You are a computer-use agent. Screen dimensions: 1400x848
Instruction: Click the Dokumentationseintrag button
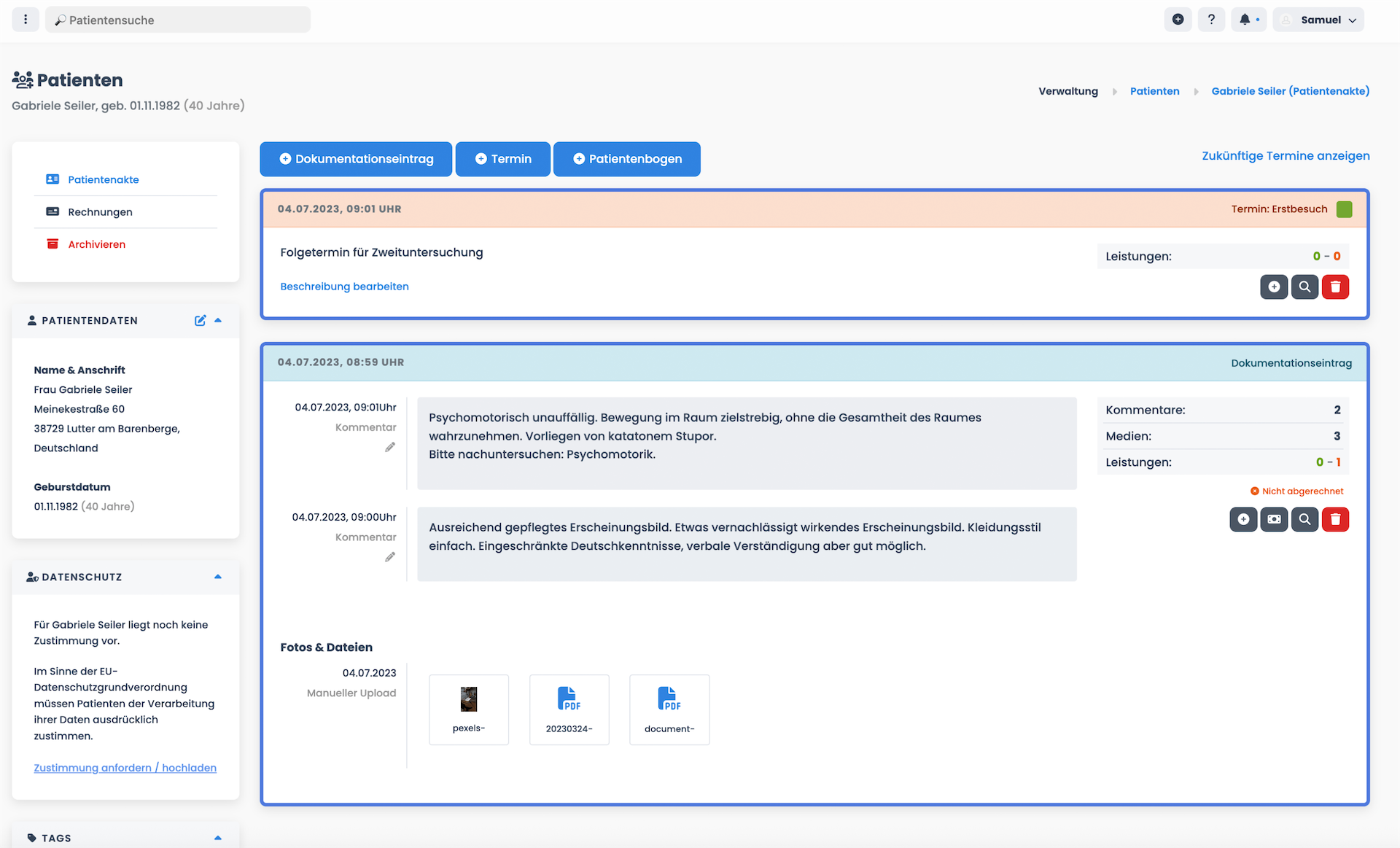pos(356,159)
